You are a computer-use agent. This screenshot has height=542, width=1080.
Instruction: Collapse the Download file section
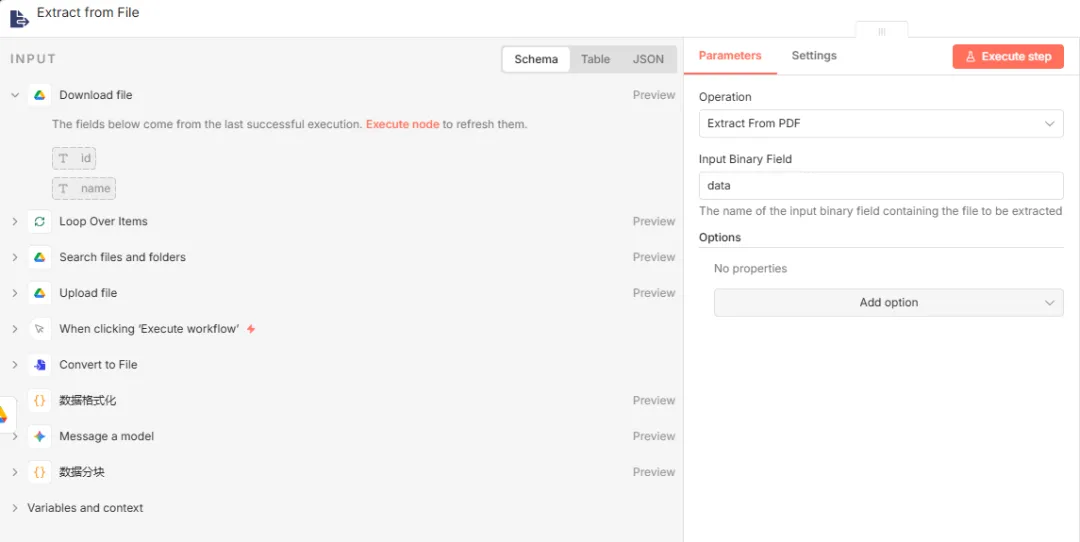click(x=15, y=95)
